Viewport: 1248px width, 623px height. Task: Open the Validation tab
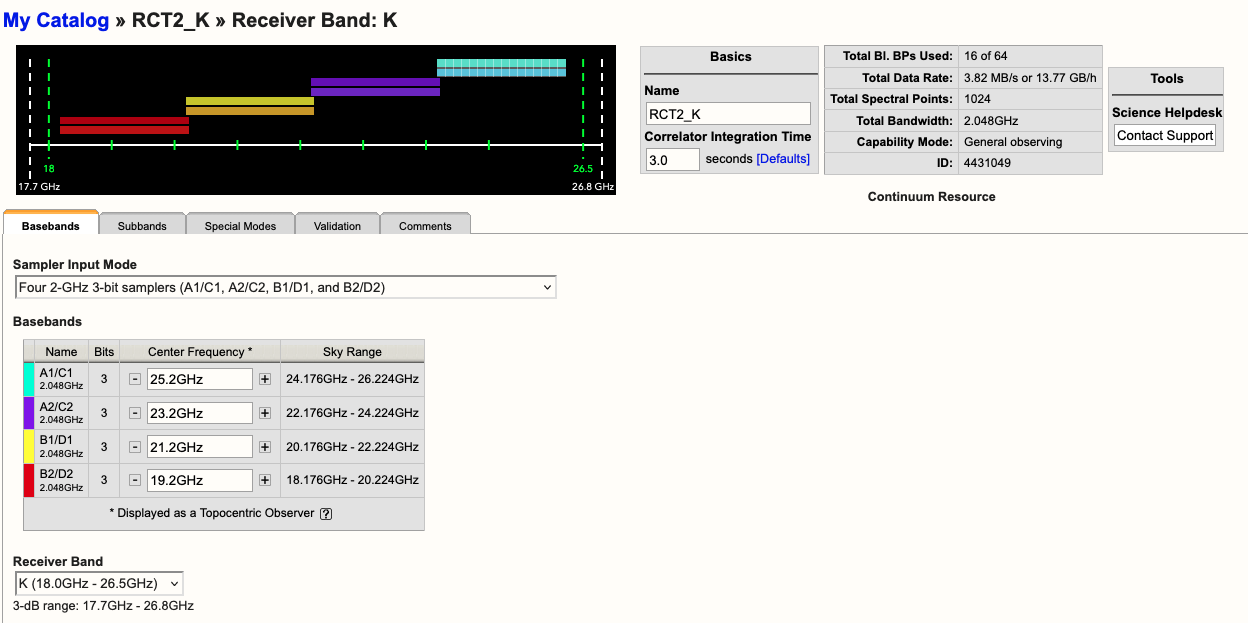point(337,227)
